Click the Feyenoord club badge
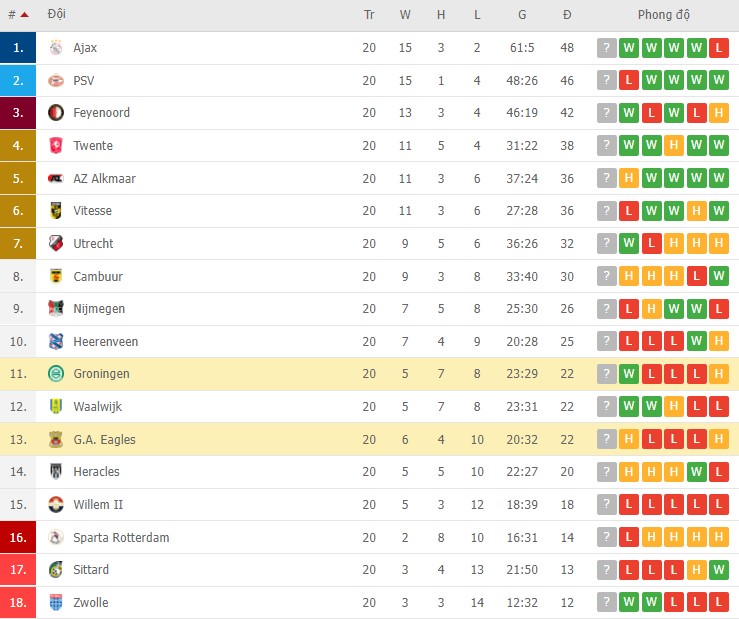 (56, 113)
